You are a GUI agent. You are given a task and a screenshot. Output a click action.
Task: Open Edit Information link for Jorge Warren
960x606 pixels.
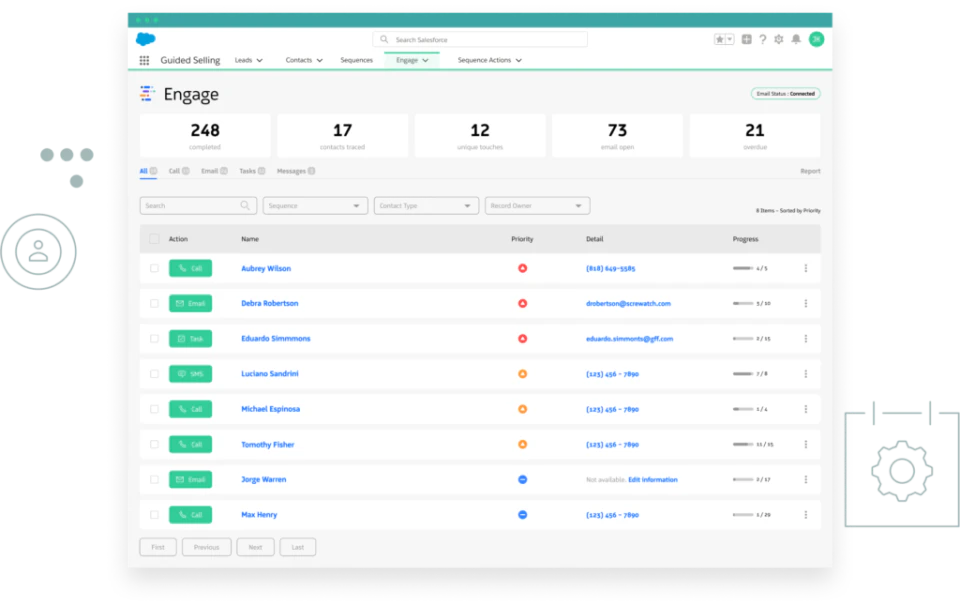pos(655,479)
